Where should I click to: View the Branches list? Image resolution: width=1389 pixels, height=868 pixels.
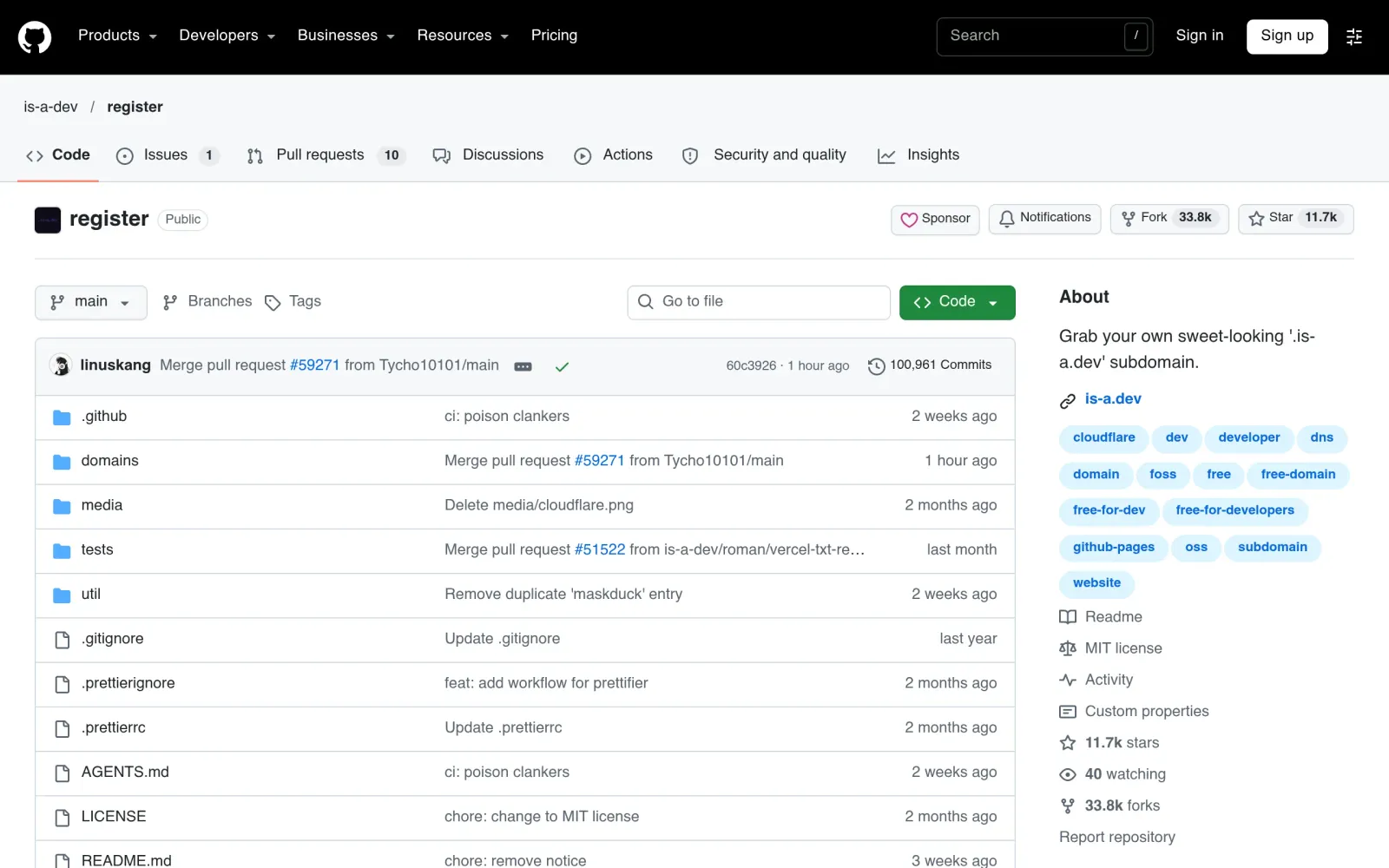coord(207,302)
